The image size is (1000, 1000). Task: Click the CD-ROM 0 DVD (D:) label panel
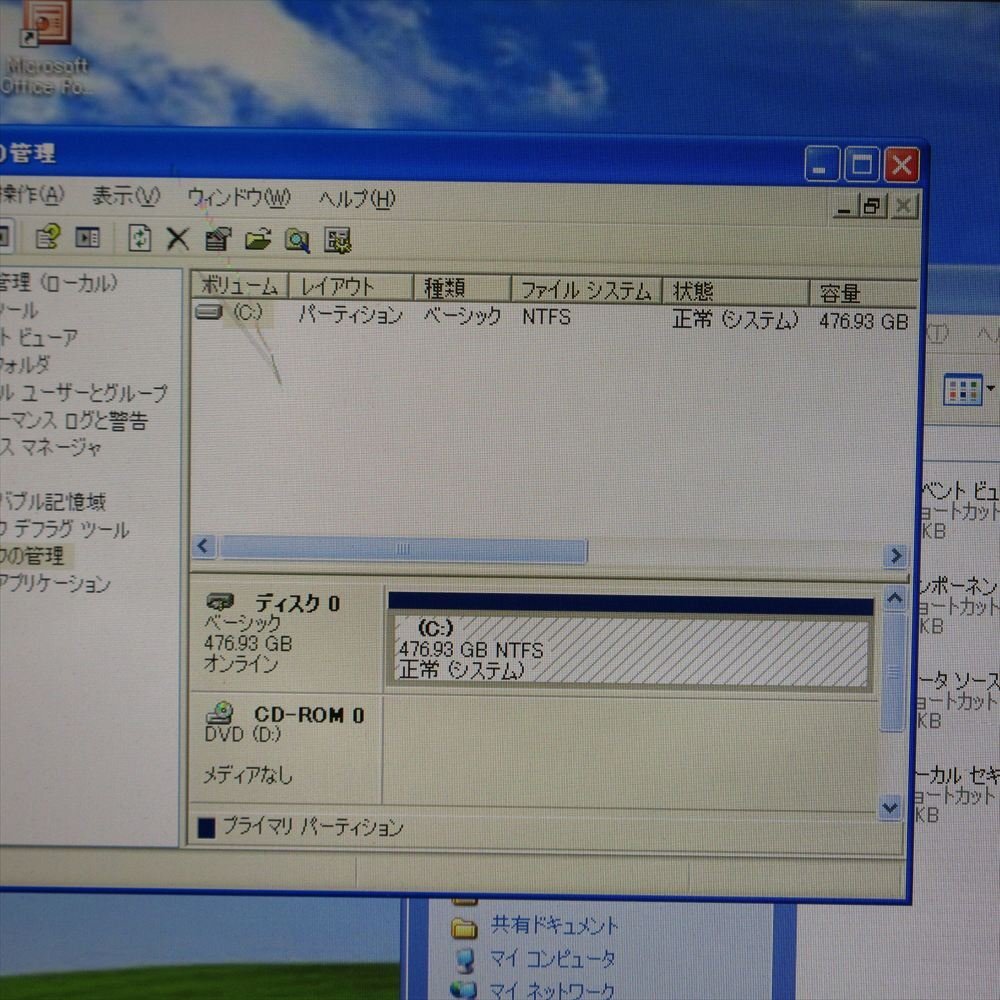click(x=286, y=747)
